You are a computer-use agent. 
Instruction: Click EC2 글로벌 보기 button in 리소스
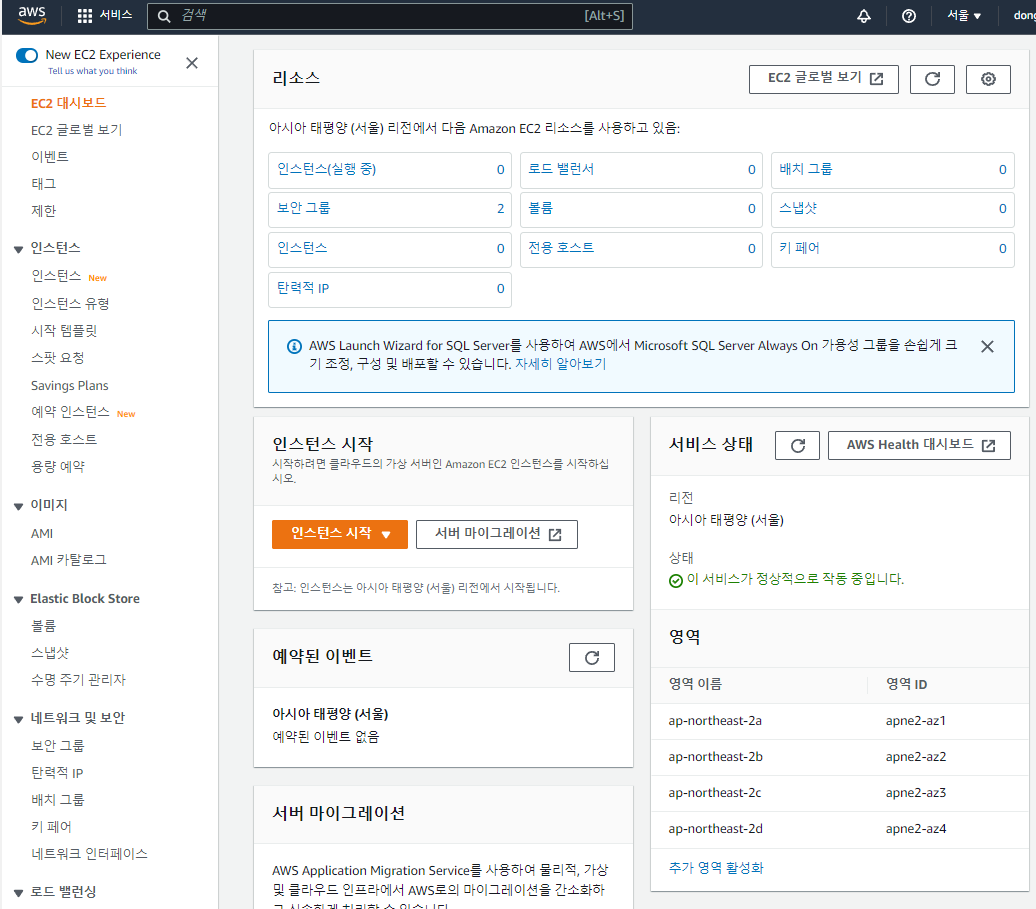pyautogui.click(x=823, y=79)
